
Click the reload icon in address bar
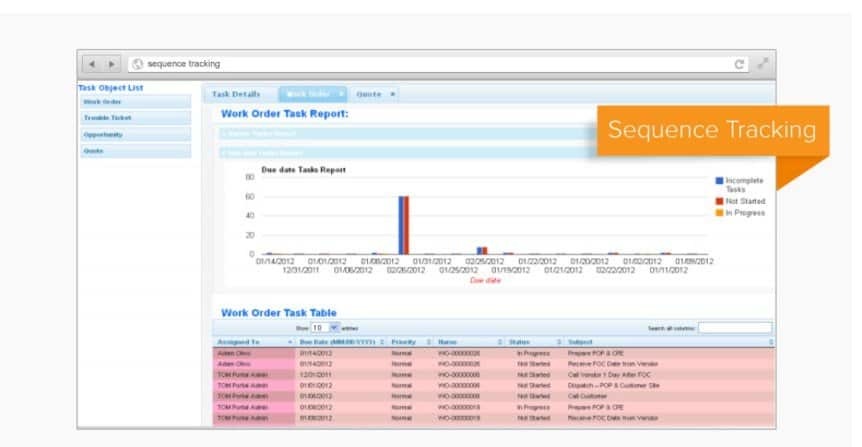coord(740,63)
